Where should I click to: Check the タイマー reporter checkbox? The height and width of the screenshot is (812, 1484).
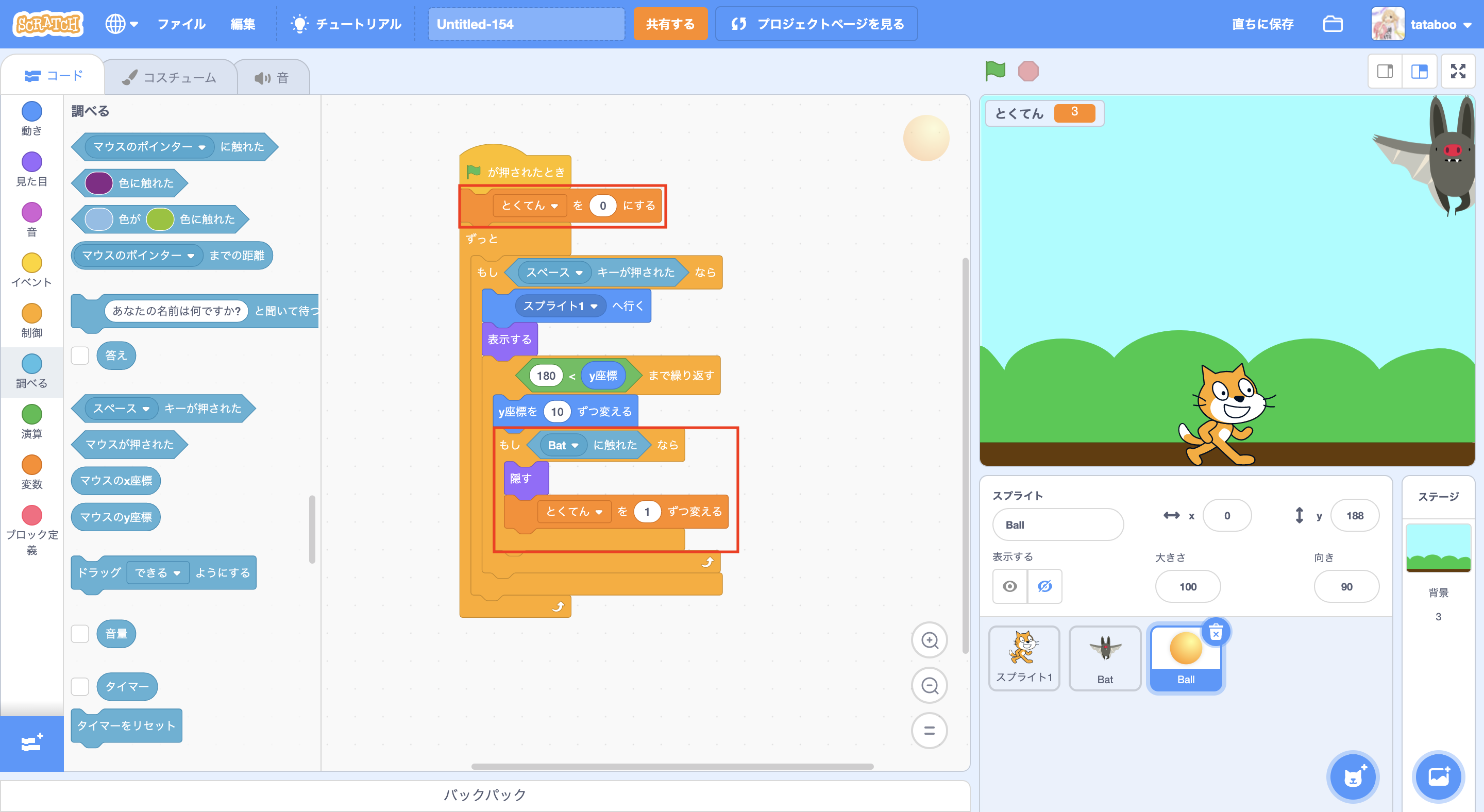(80, 686)
